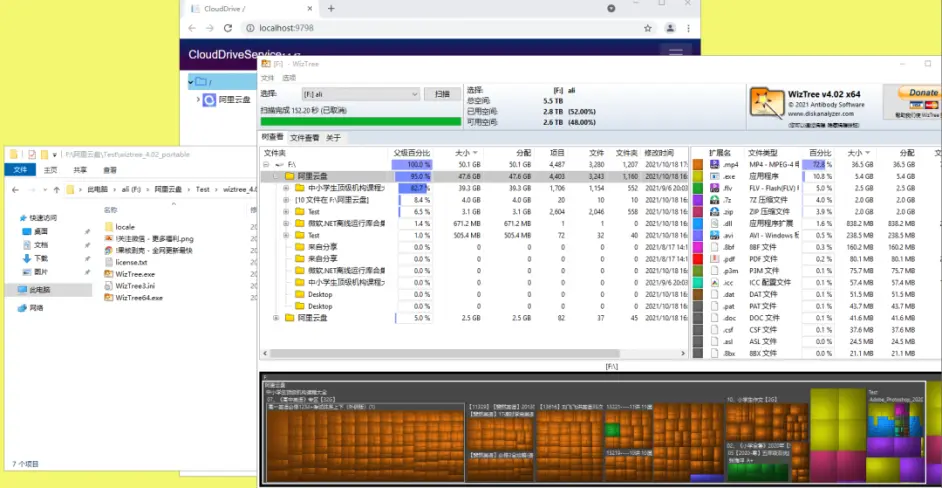Expand 阿里云盘 chevron in CloudDrive tree
The image size is (942, 488).
click(x=198, y=99)
